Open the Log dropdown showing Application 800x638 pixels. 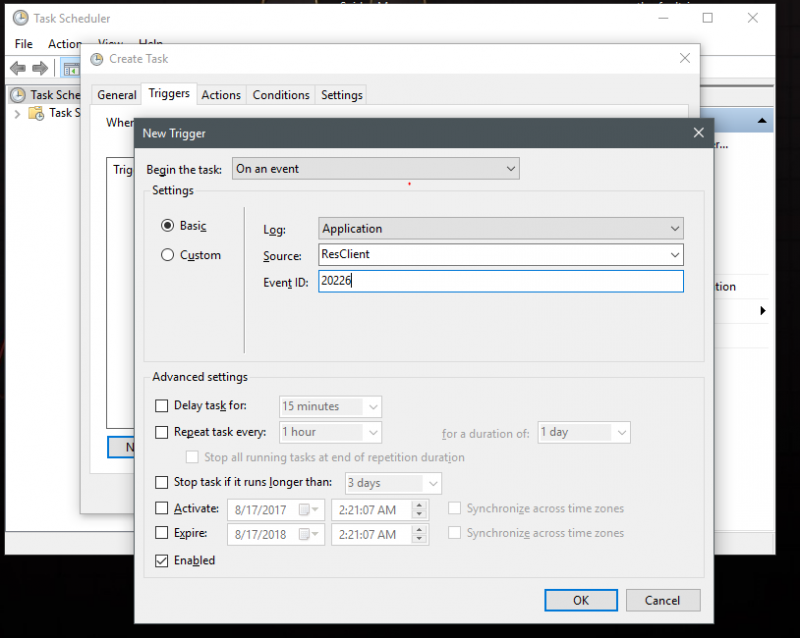coord(500,228)
